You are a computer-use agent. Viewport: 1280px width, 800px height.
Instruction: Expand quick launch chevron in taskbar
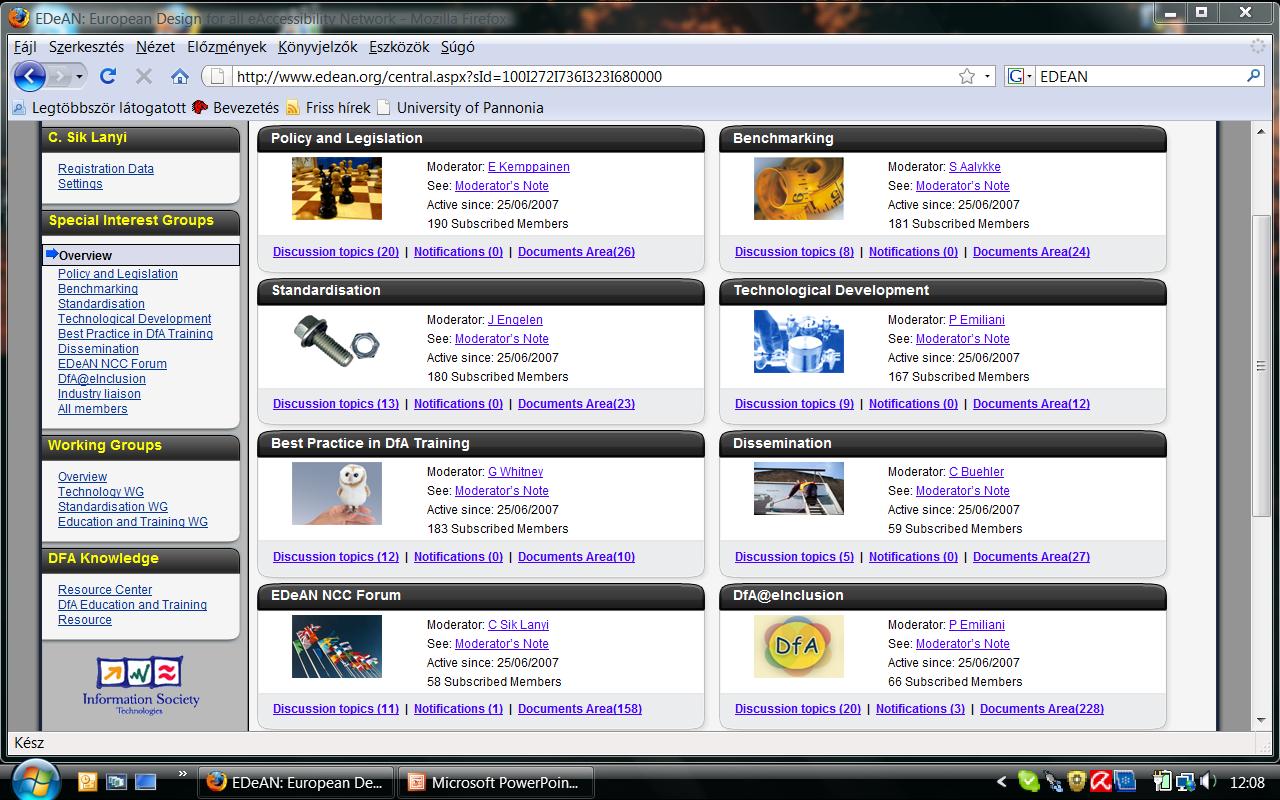click(183, 772)
